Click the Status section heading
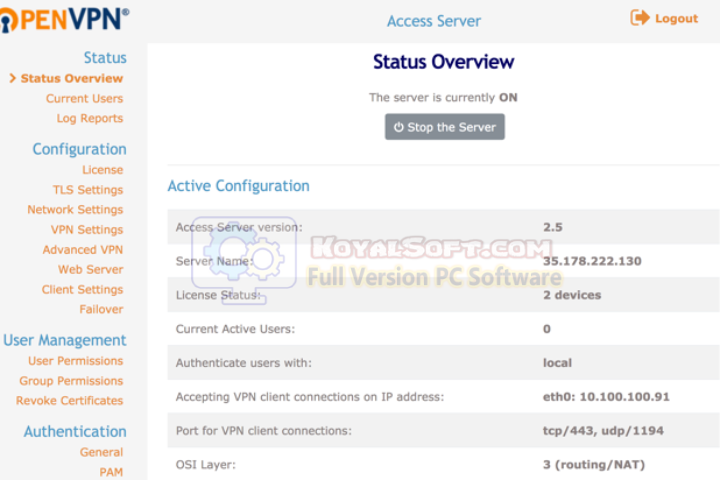The image size is (720, 480). click(105, 58)
